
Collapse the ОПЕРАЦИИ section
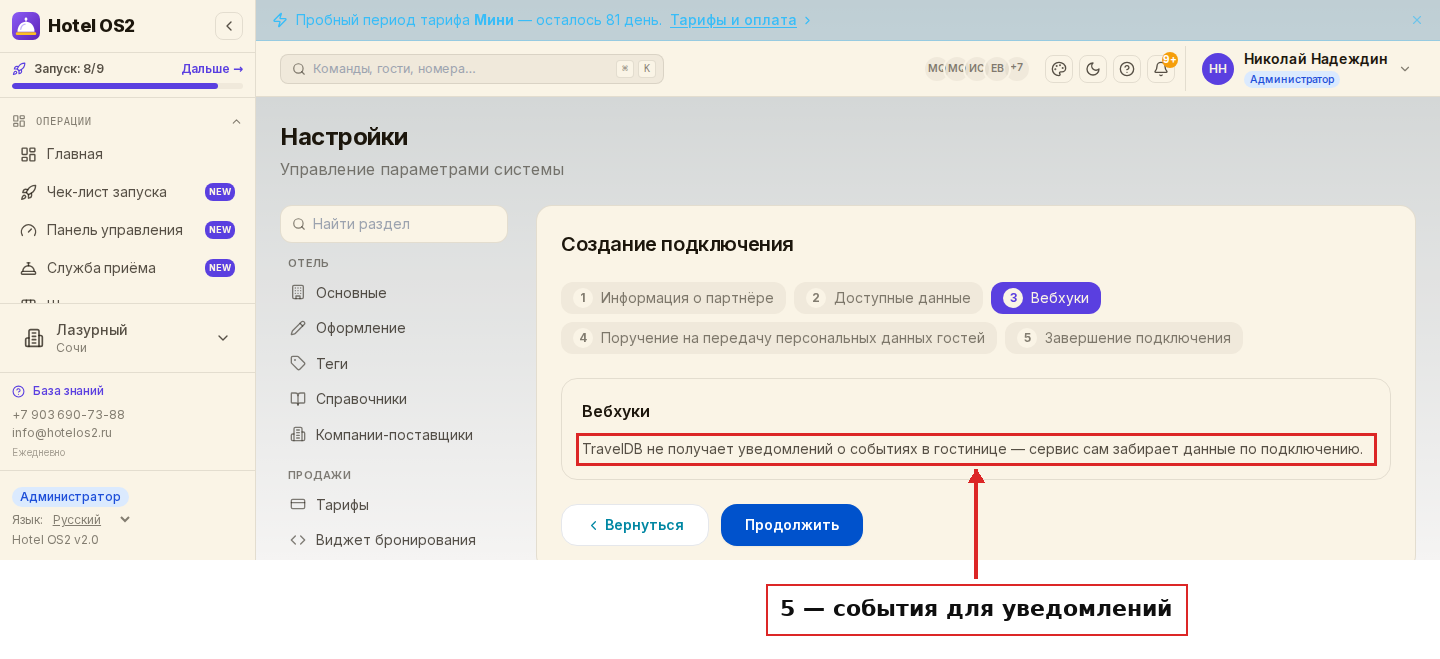[x=236, y=122]
